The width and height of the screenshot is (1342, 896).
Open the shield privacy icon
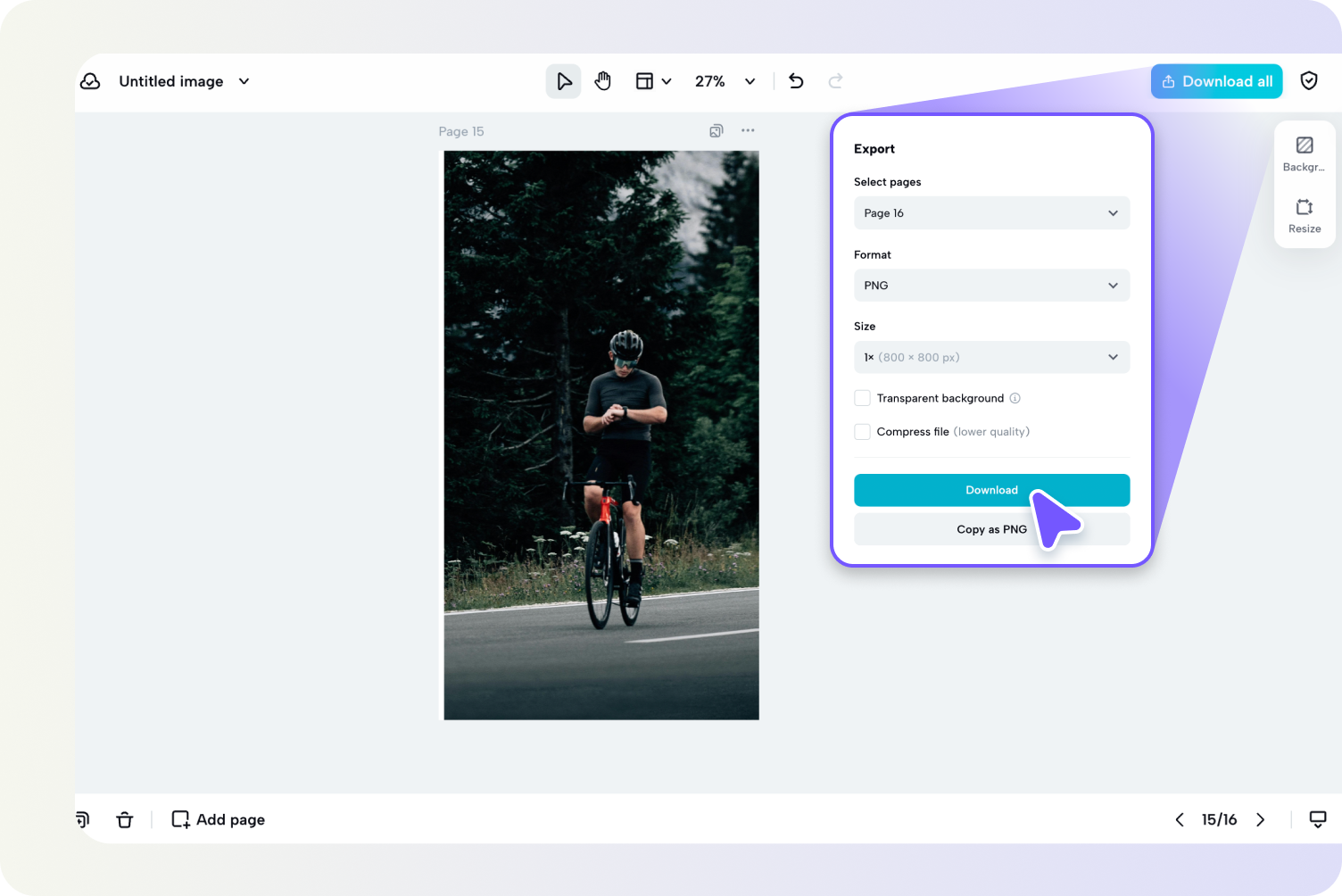click(1308, 81)
